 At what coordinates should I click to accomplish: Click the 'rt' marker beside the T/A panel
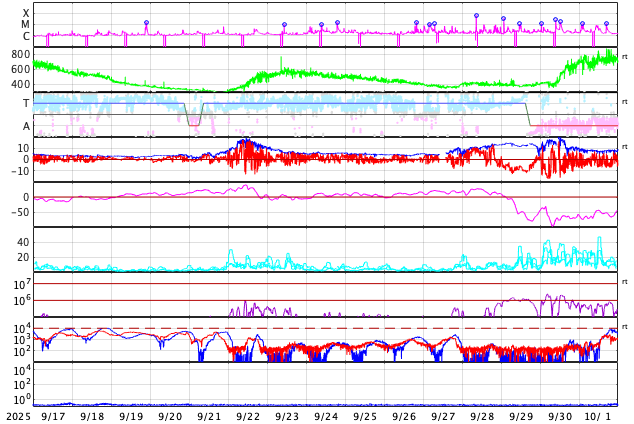click(x=624, y=102)
